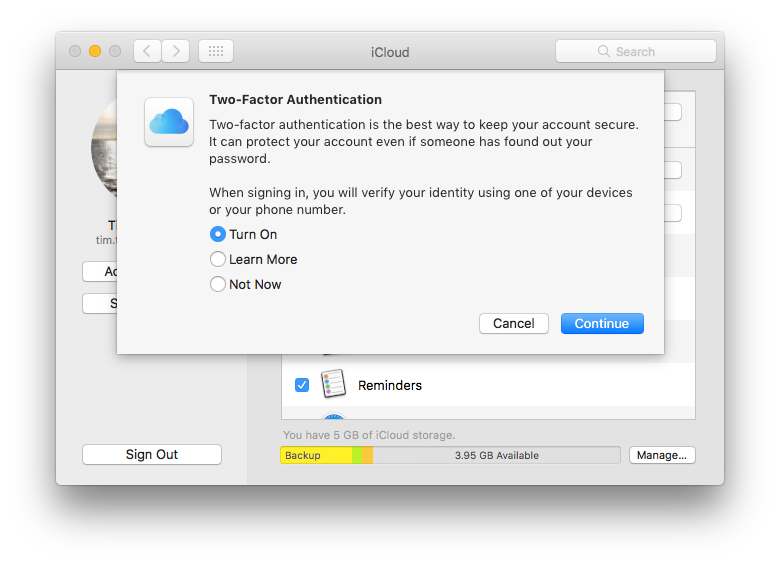Image resolution: width=780 pixels, height=565 pixels.
Task: Click the Continue button
Action: point(602,324)
